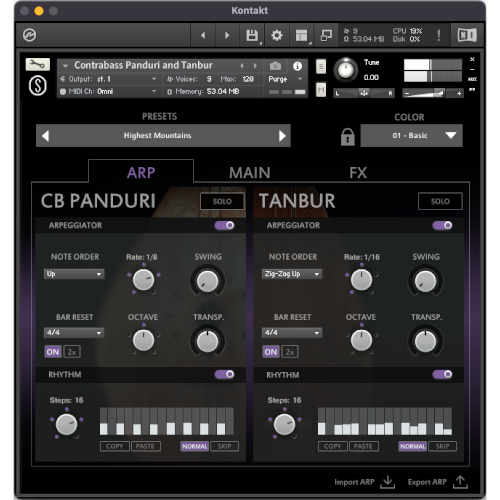The width and height of the screenshot is (500, 500).
Task: Load the next preset with the right arrow
Action: 282,136
